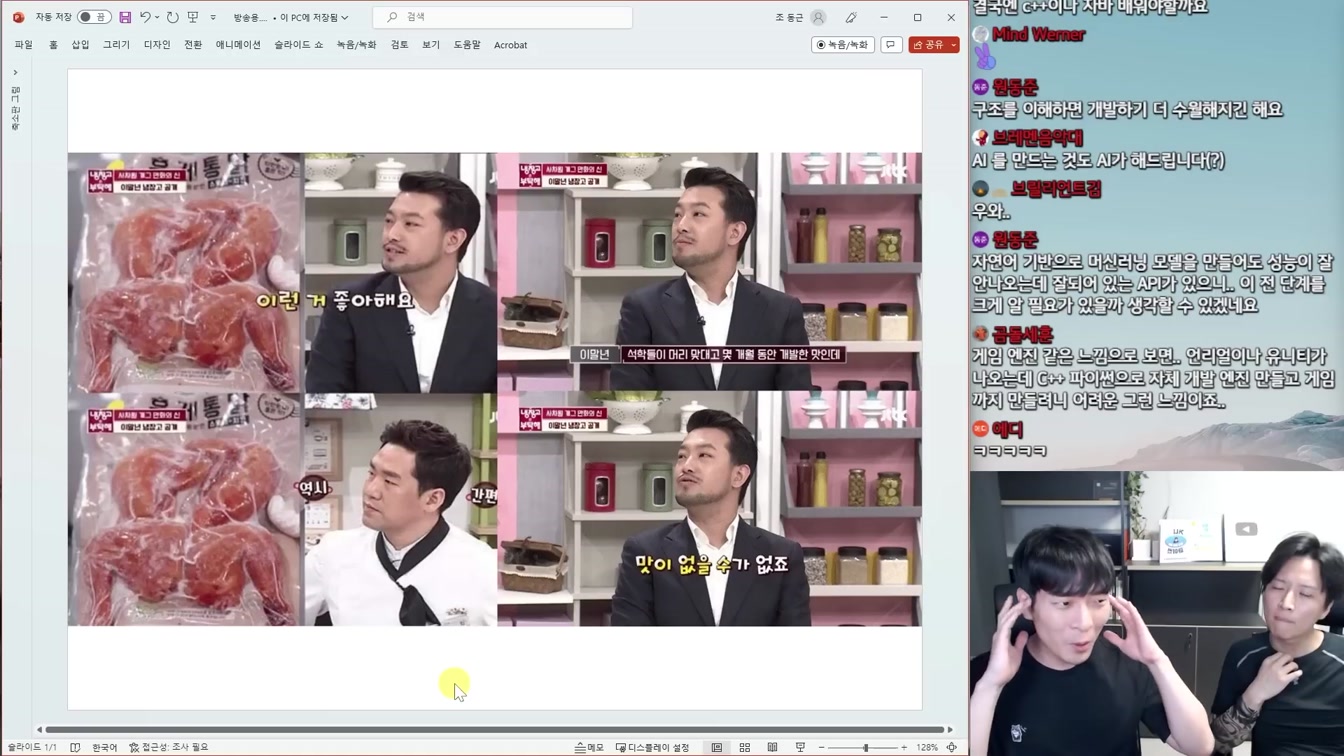Start slideshow from quick access icon
Screen dimensions: 1344x756
pos(193,17)
